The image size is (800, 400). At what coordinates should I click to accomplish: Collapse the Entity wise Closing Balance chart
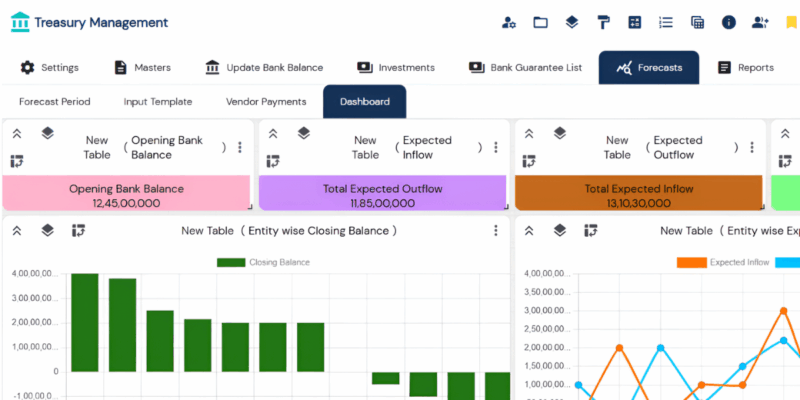coord(17,231)
